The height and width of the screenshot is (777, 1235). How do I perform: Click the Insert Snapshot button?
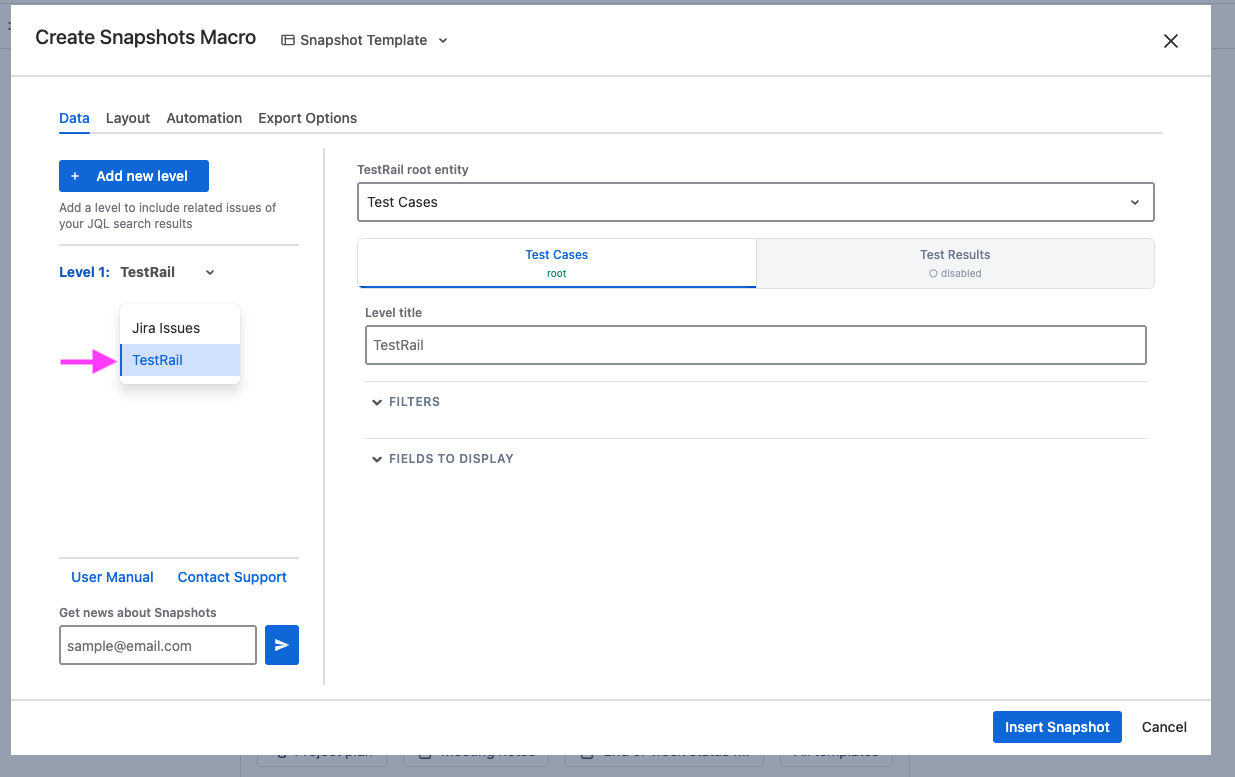click(x=1057, y=727)
